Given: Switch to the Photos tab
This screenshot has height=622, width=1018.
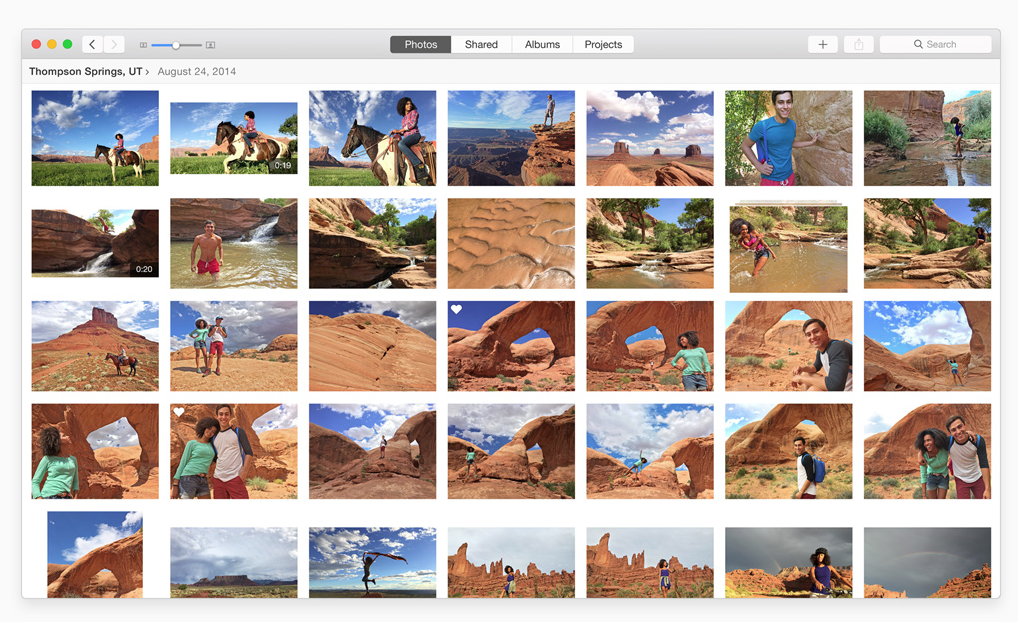Looking at the screenshot, I should click(x=420, y=44).
